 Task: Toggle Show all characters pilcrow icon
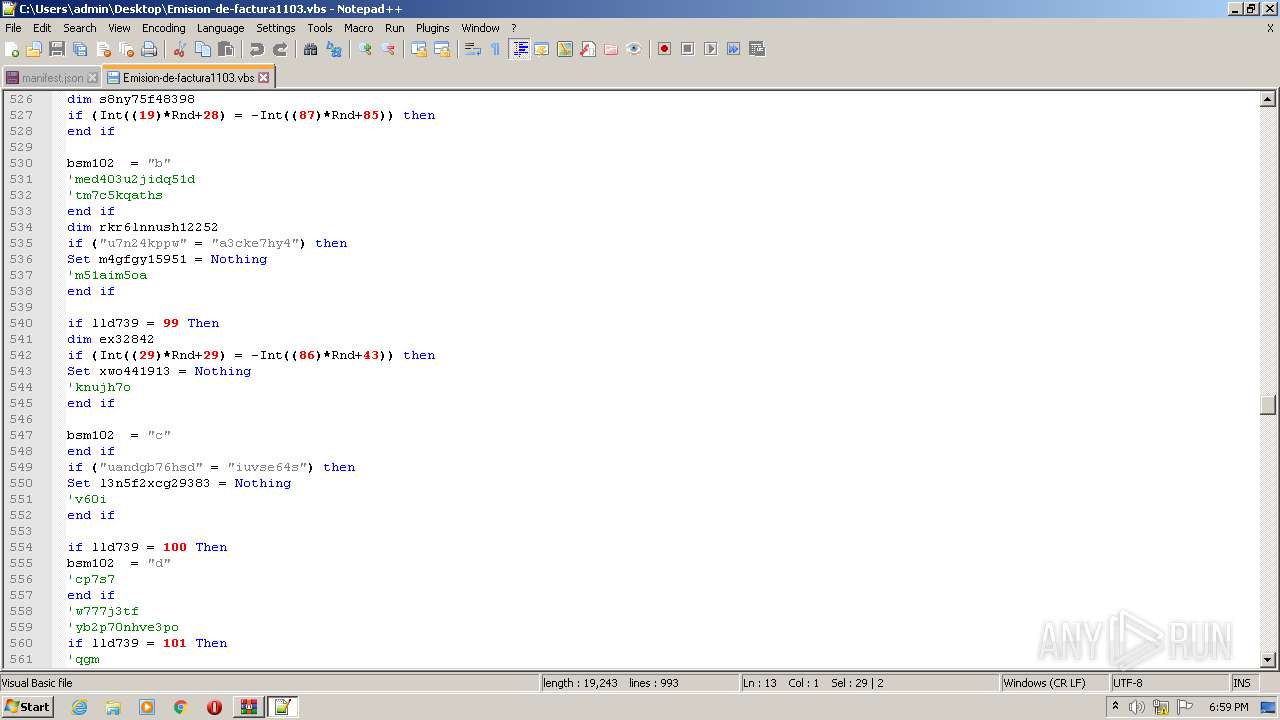tap(495, 49)
